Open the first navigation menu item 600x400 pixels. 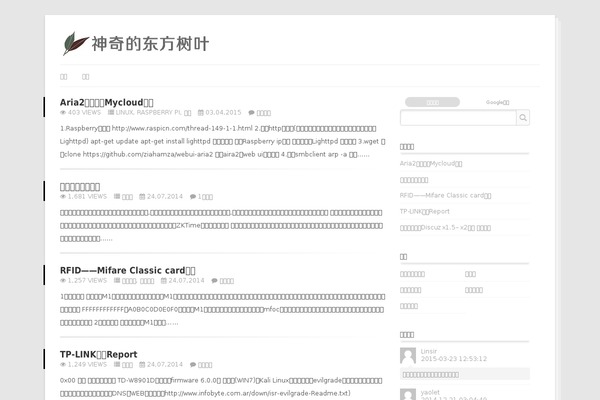[64, 77]
